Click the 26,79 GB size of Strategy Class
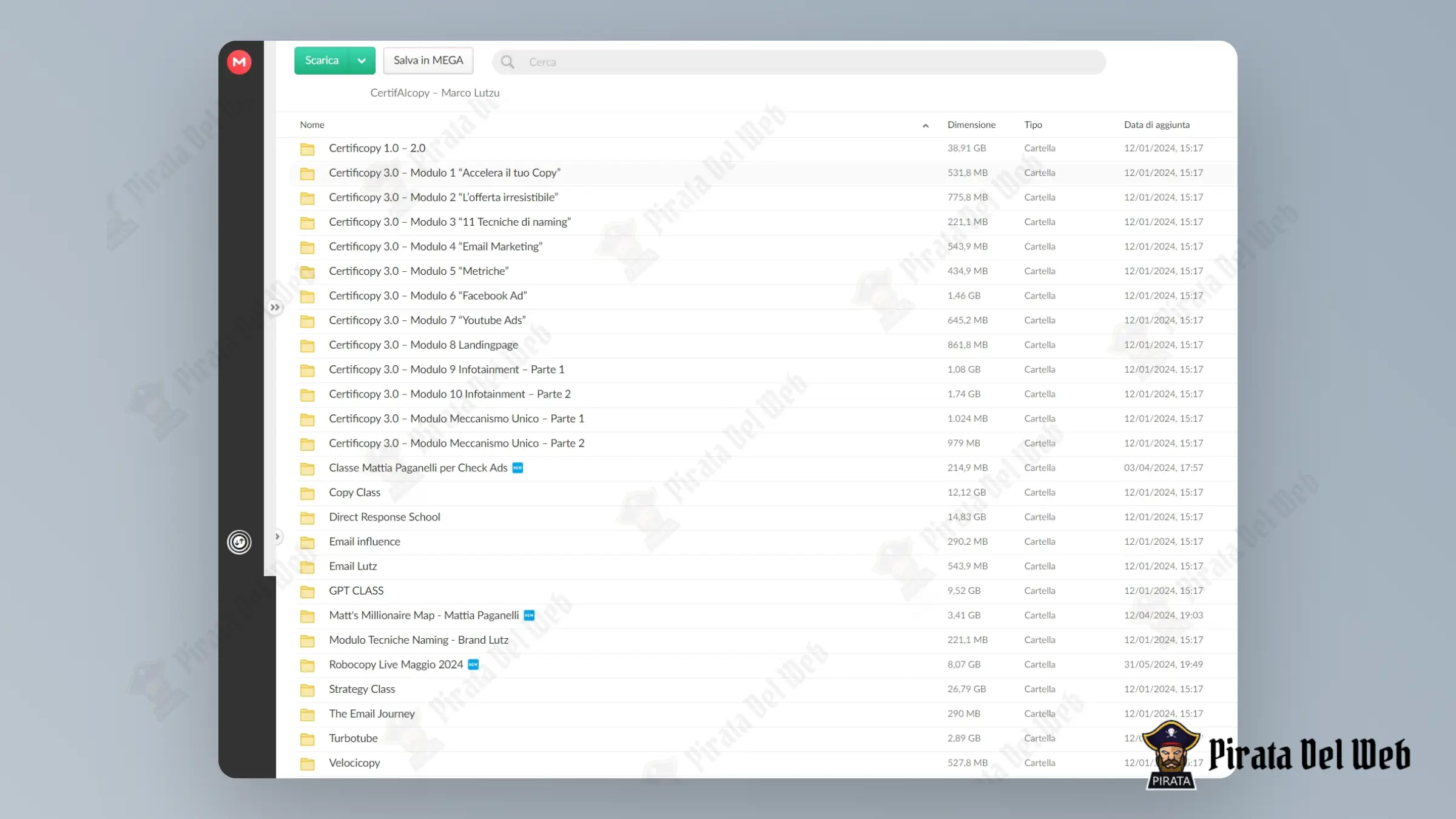1456x819 pixels. click(x=966, y=689)
